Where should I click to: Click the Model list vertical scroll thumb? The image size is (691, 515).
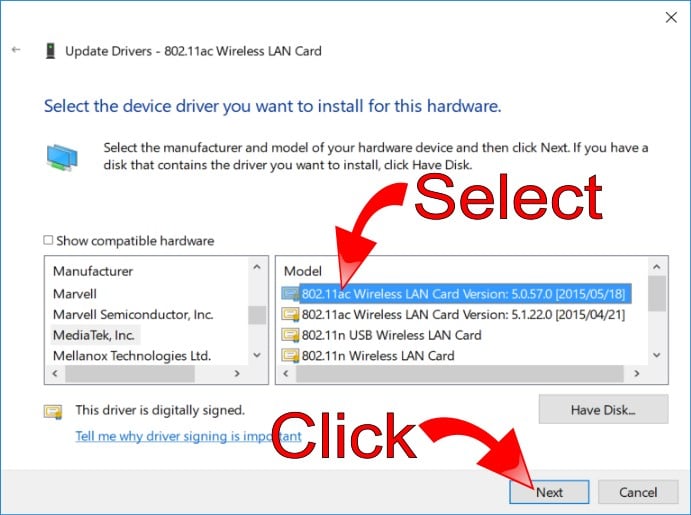click(657, 293)
